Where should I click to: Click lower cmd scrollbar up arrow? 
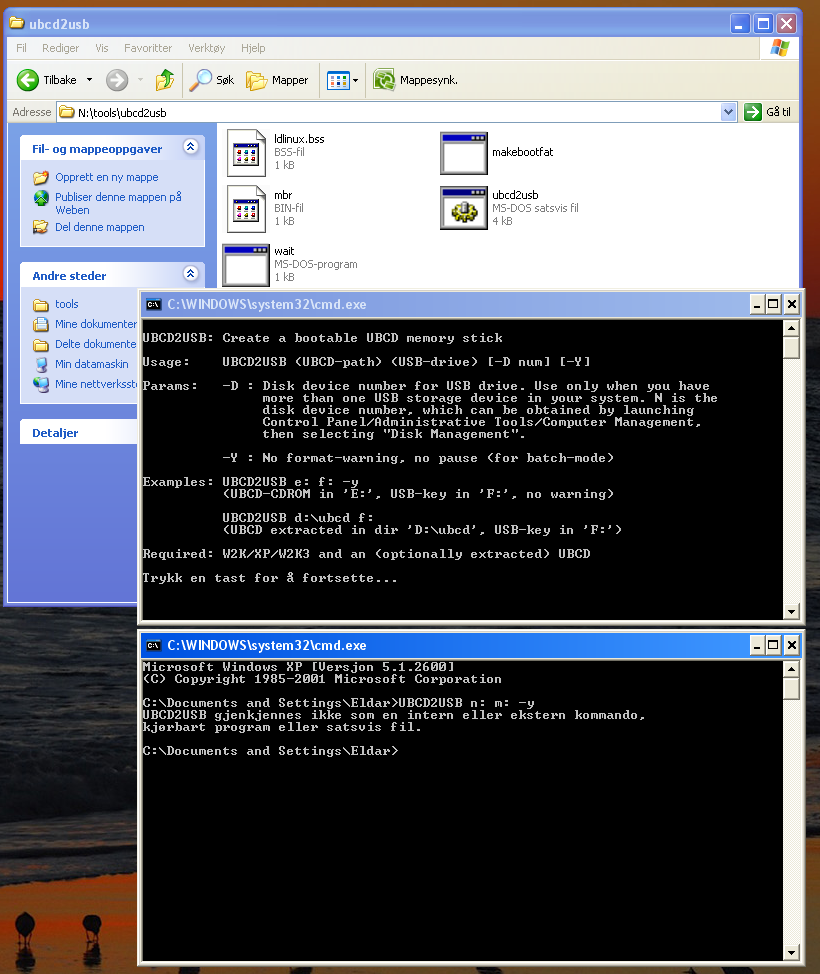coord(791,669)
